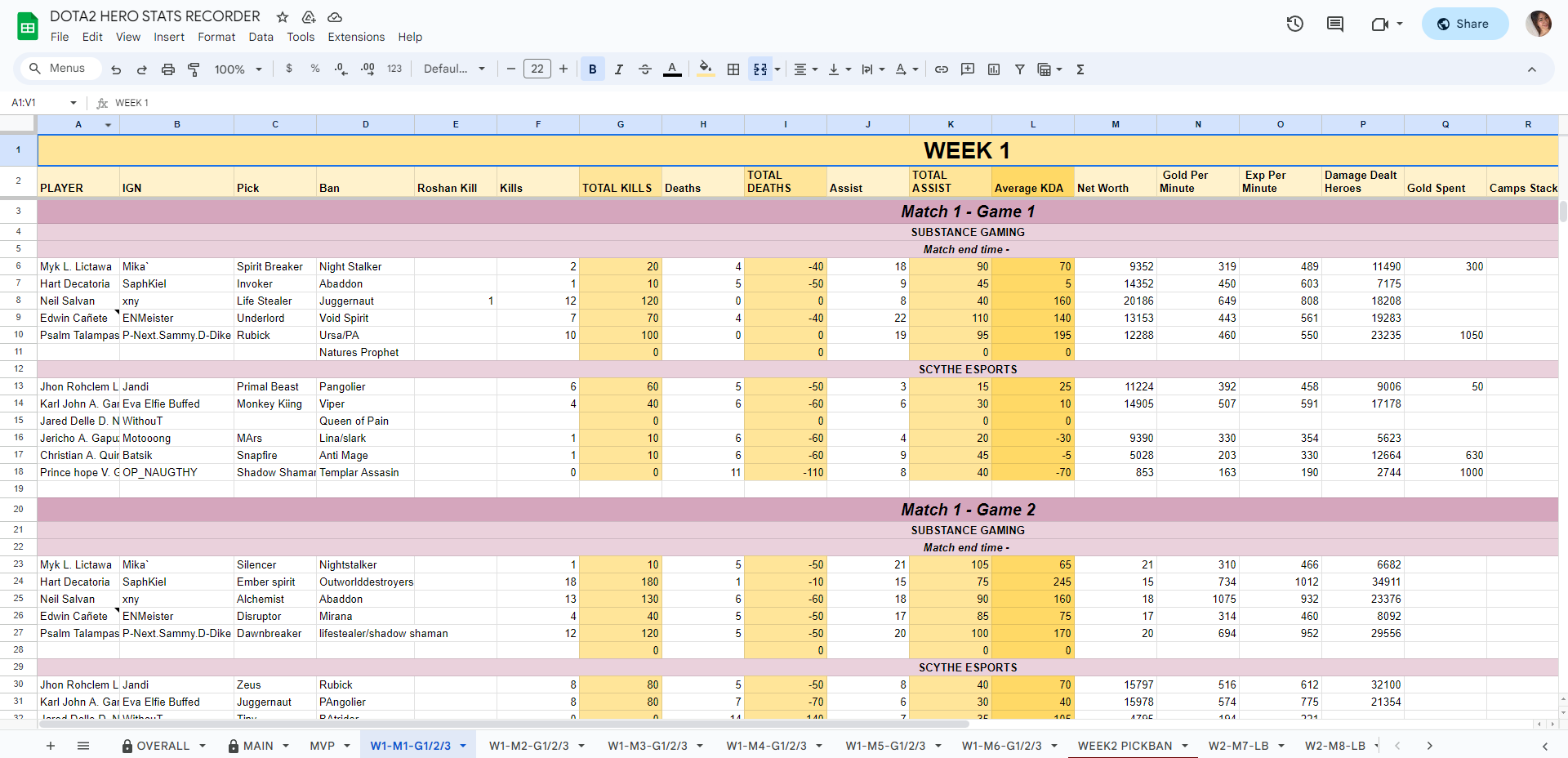
Task: Click the move-to-folder icon beside the title
Action: click(309, 17)
